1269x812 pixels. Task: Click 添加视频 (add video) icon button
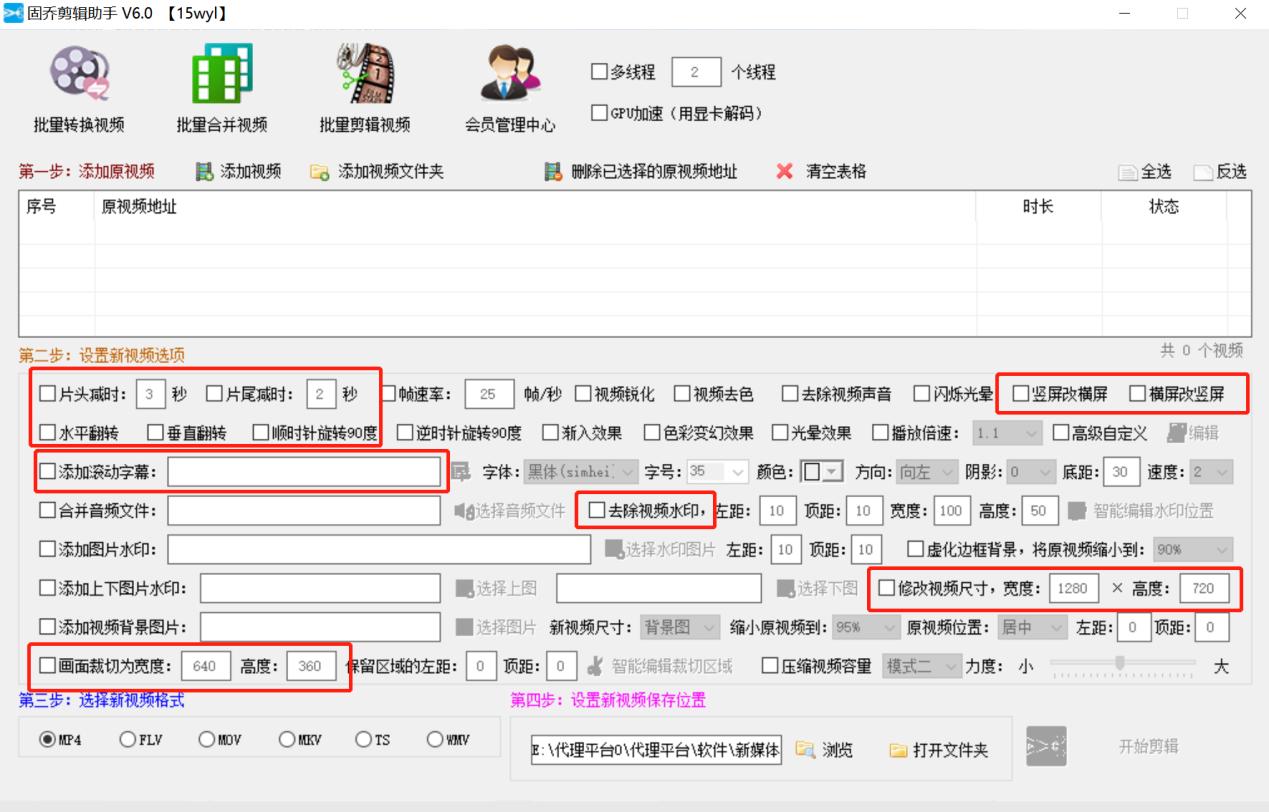coord(205,172)
